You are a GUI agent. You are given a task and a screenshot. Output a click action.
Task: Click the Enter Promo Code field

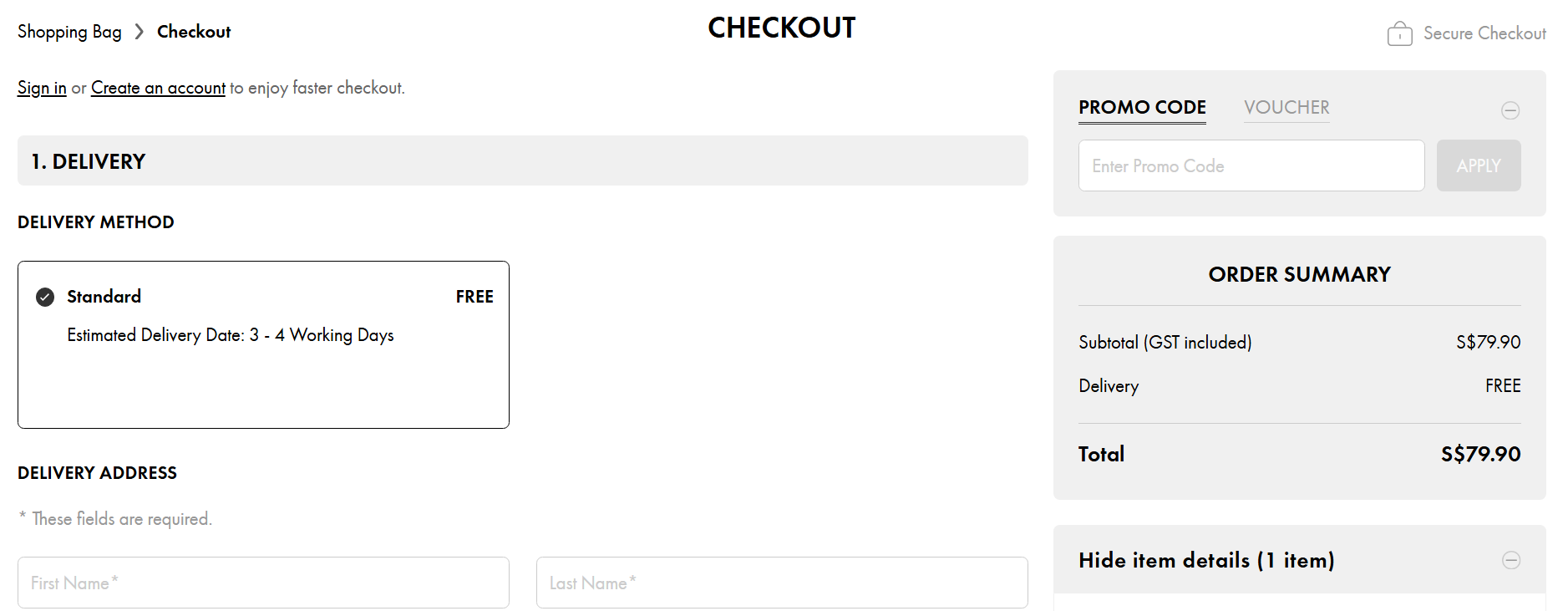(x=1251, y=165)
